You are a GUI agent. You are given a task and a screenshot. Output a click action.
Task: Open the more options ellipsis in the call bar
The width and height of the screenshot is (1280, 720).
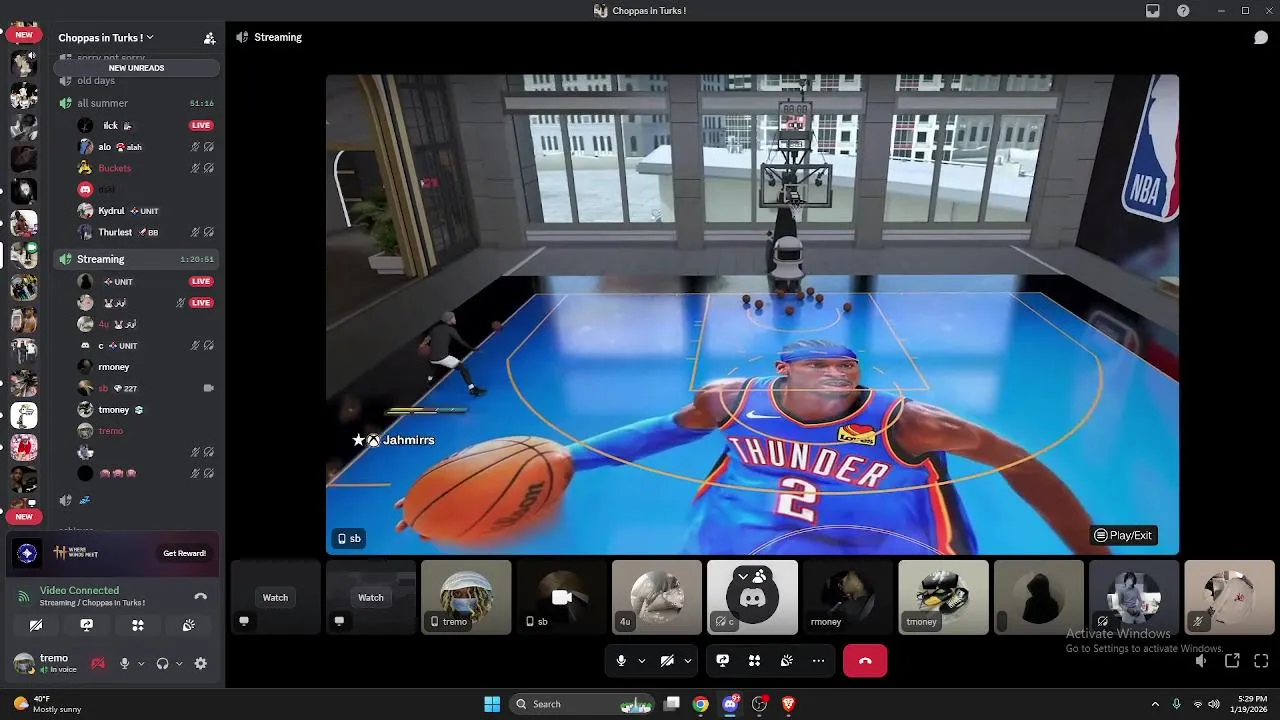tap(819, 660)
